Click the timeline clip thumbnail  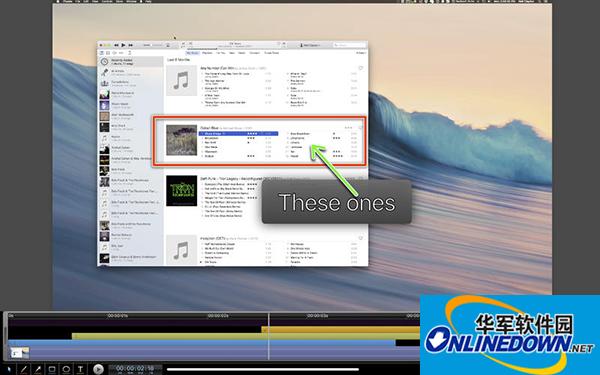[x=20, y=352]
